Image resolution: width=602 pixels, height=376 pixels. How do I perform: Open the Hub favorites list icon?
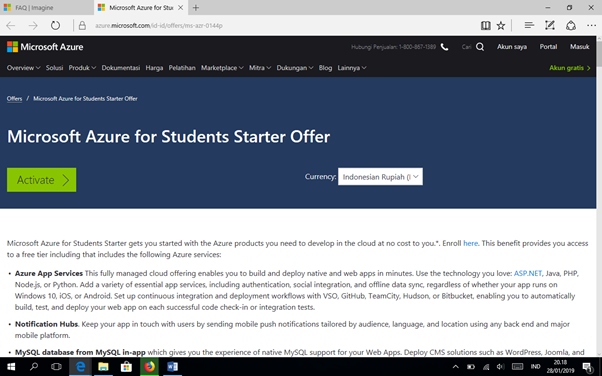coord(529,25)
